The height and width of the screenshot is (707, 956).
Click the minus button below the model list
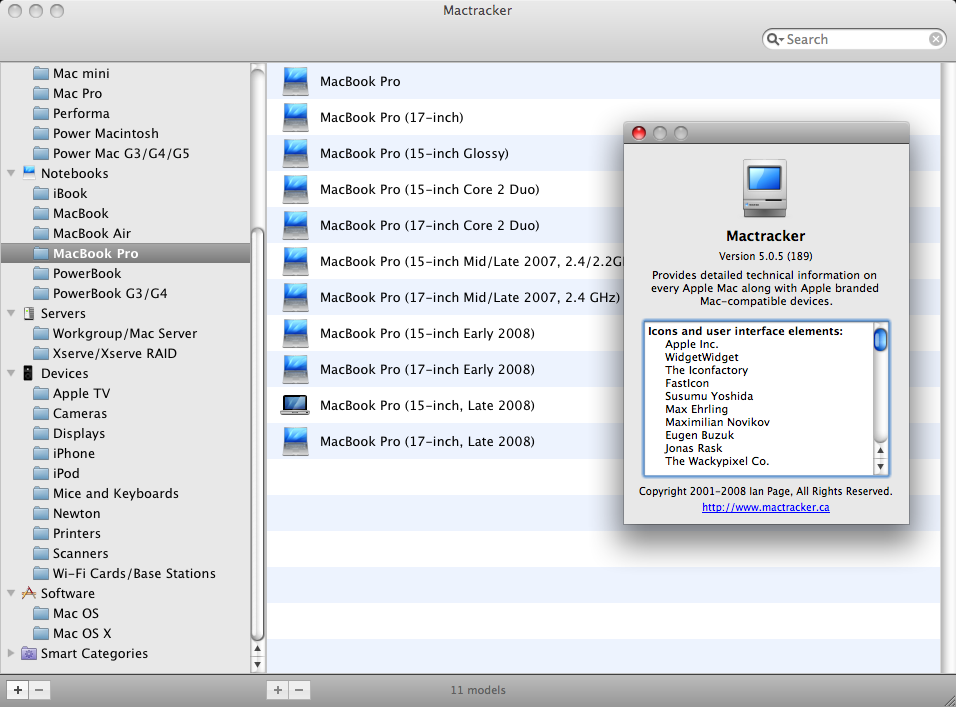click(299, 690)
